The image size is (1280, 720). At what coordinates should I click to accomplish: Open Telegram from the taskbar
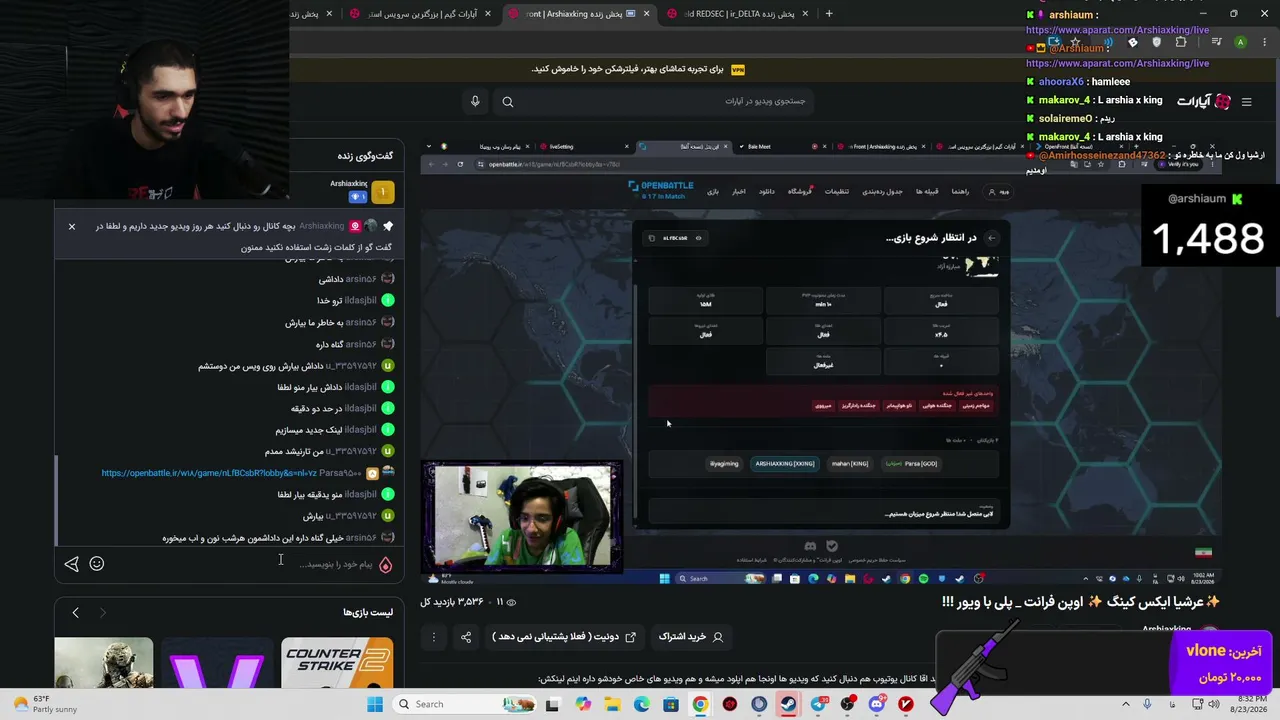(x=818, y=704)
